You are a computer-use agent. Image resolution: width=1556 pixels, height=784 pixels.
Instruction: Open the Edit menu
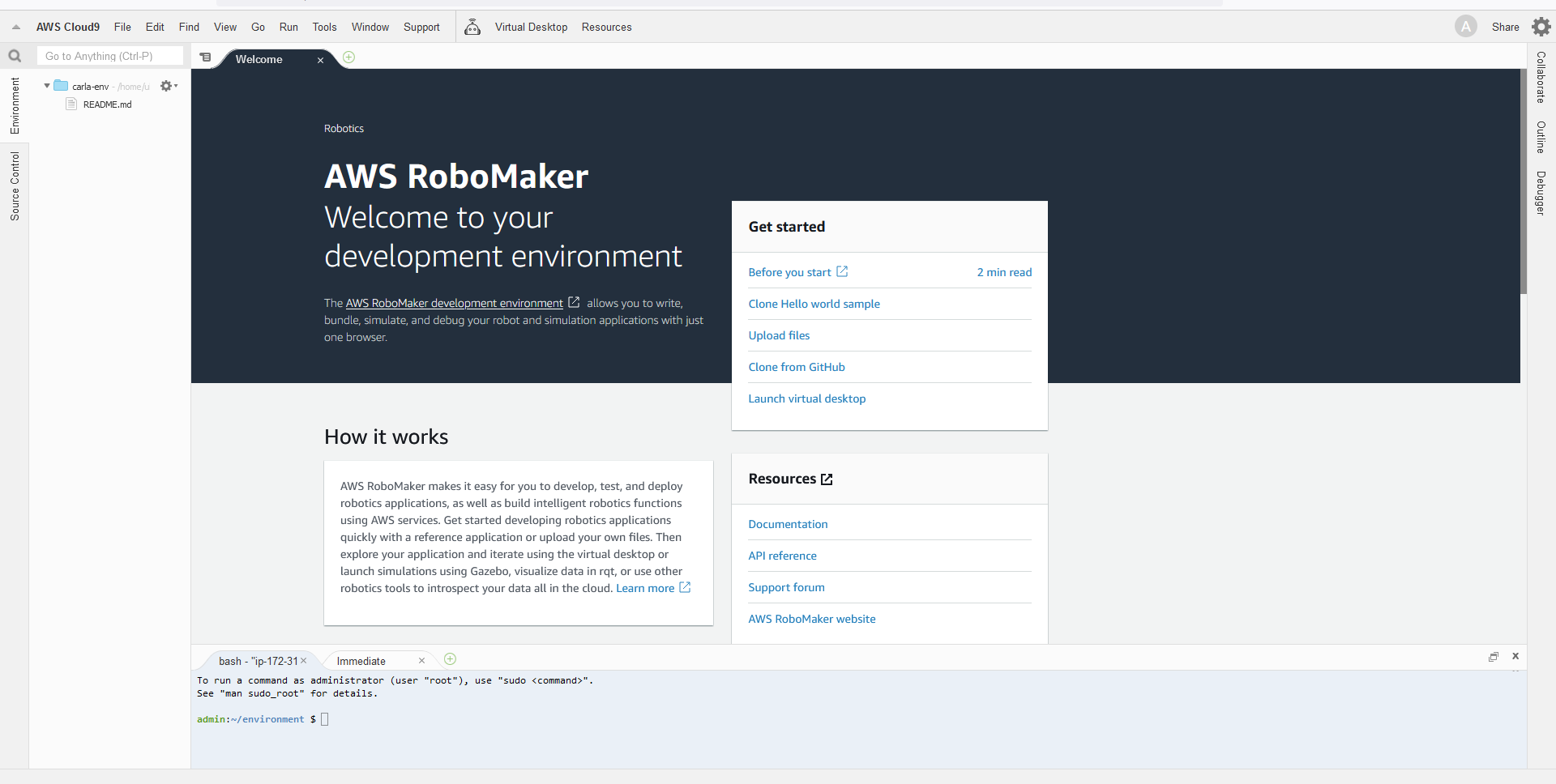point(155,27)
